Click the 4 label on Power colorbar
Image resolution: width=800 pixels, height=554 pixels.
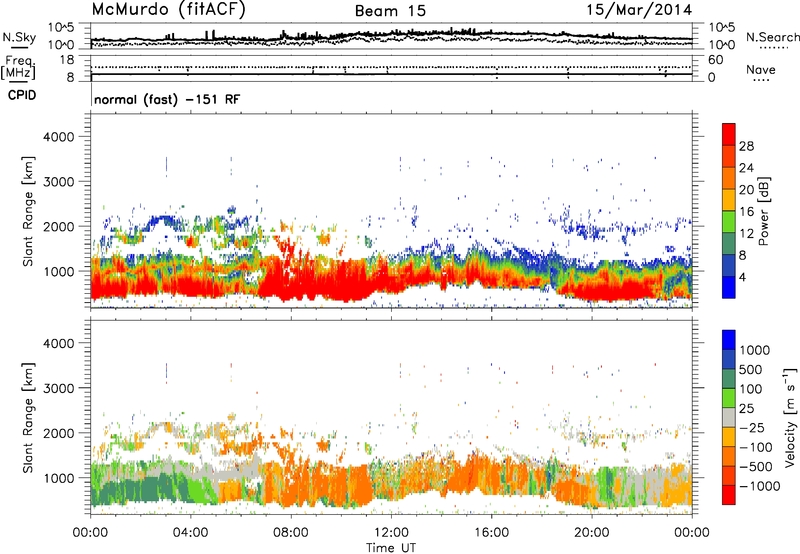742,277
